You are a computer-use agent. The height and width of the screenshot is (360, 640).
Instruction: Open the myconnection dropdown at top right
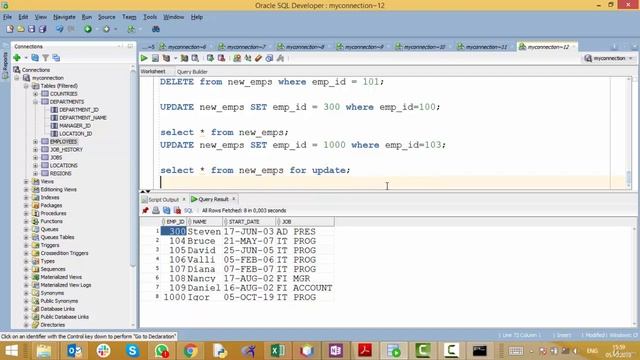pos(631,58)
